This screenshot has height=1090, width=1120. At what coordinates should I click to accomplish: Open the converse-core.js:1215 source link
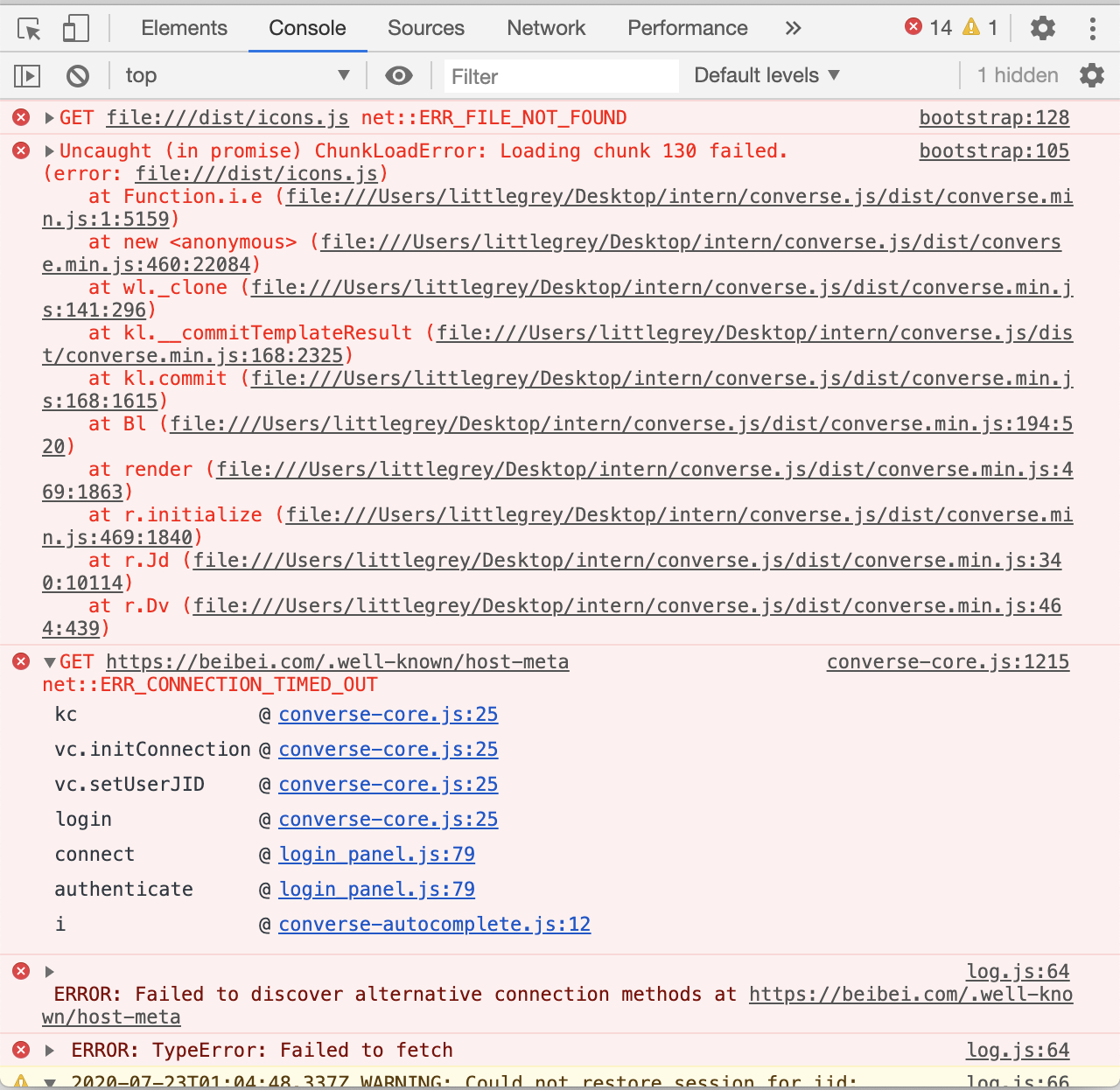pyautogui.click(x=948, y=662)
